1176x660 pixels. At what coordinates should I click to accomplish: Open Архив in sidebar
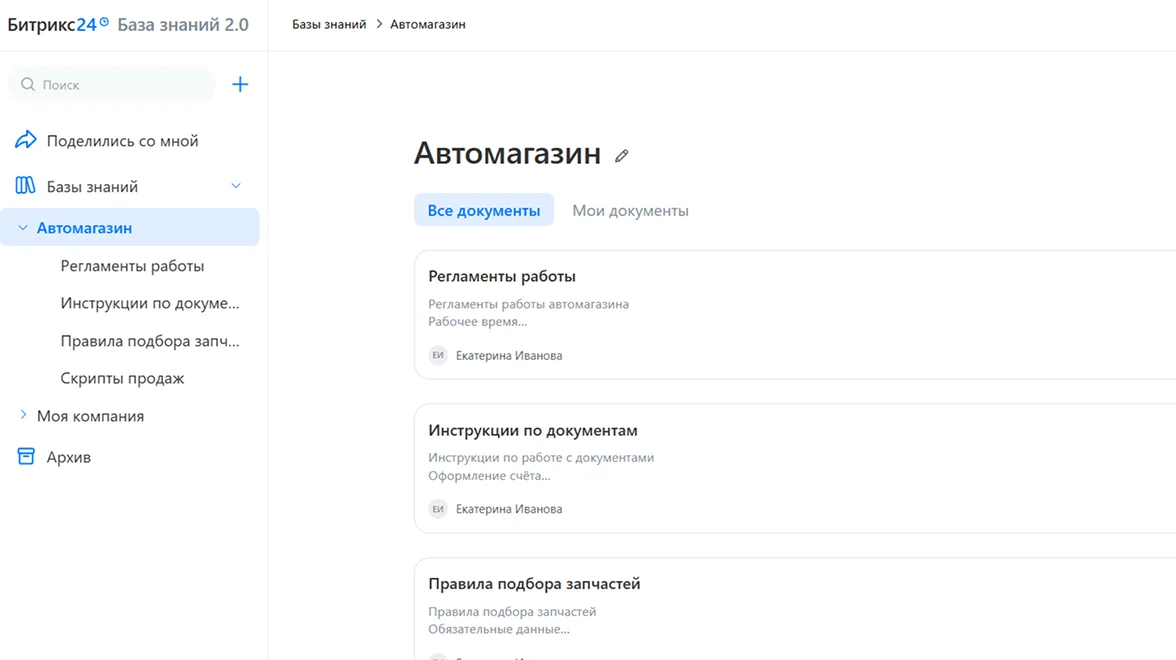68,457
